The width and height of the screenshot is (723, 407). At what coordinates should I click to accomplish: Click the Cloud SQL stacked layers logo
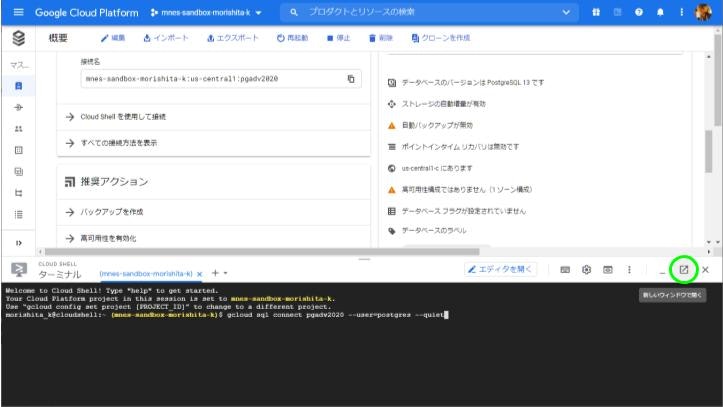[18, 38]
